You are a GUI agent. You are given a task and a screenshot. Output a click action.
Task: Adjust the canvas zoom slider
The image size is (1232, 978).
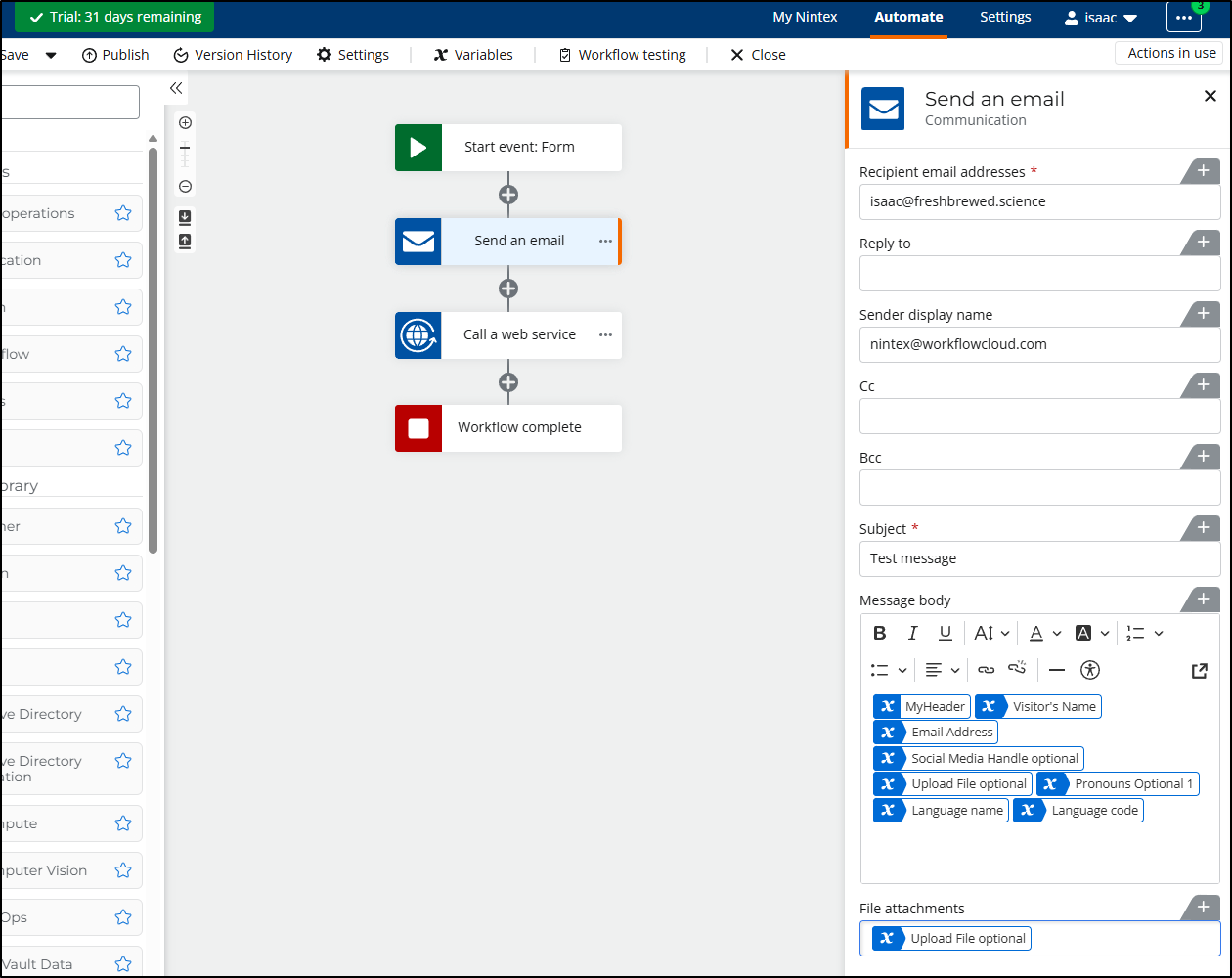point(185,155)
